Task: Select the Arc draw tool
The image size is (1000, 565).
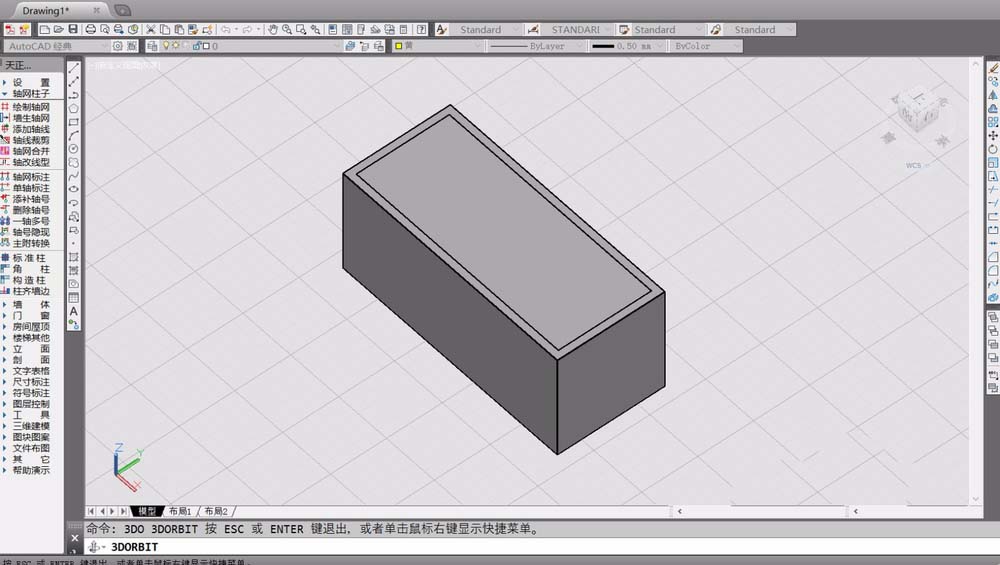Action: coord(74,135)
